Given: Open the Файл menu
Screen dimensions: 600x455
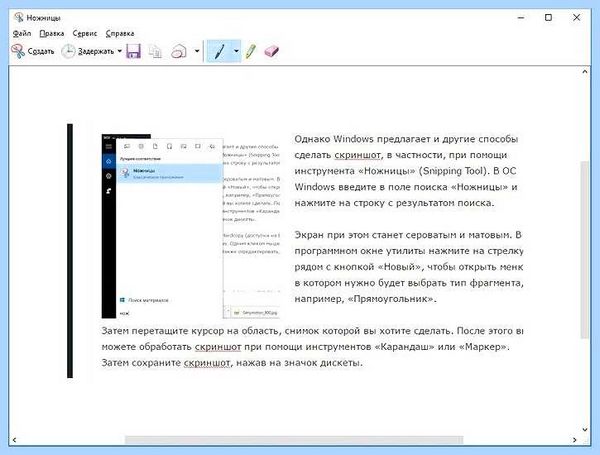Looking at the screenshot, I should point(22,34).
